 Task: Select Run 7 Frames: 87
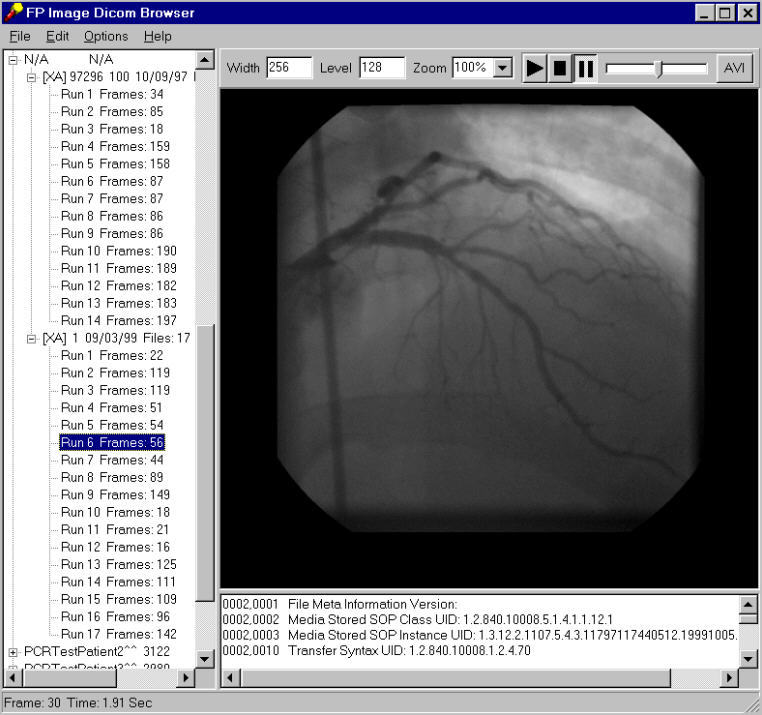click(x=112, y=199)
